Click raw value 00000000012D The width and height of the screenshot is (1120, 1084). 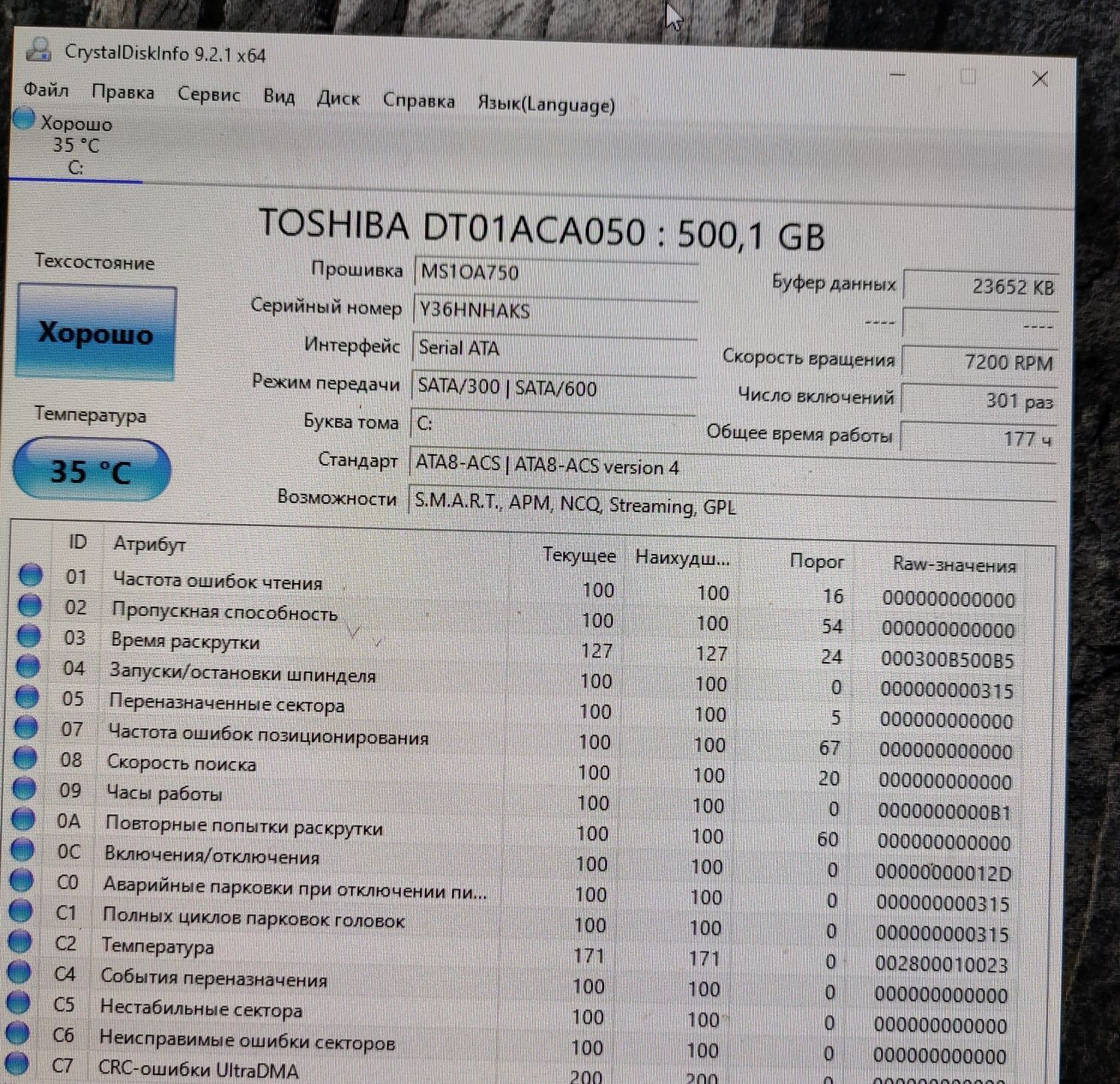pos(943,873)
